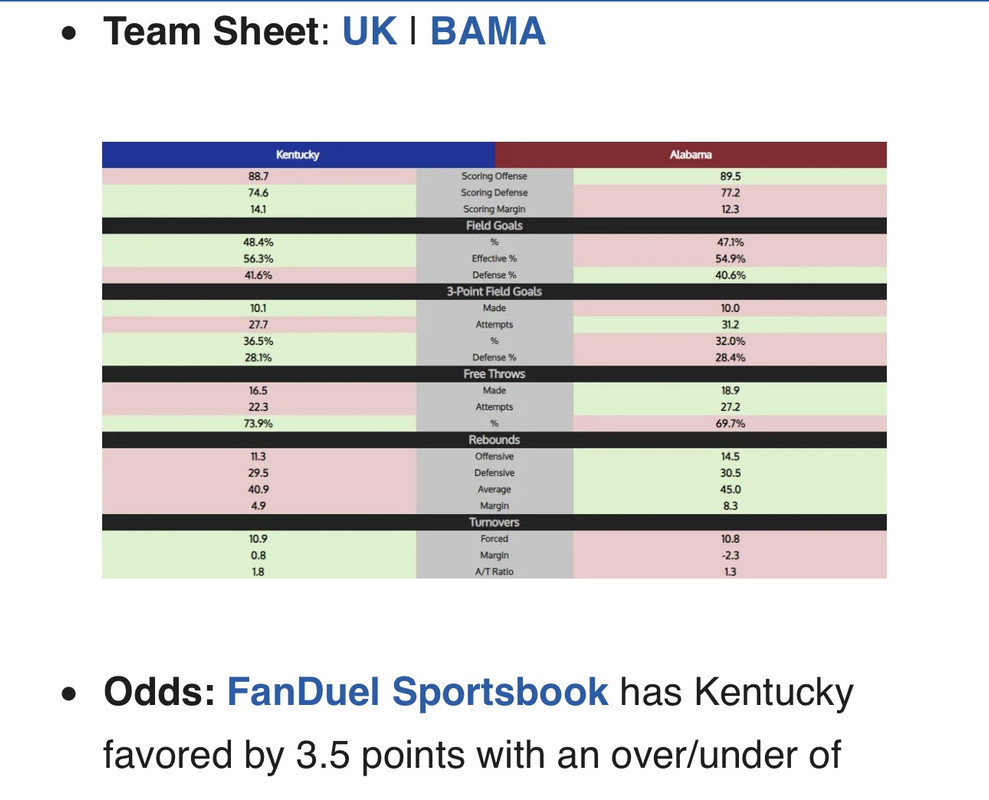This screenshot has height=800, width=989.
Task: Click the Alabama crimson header cell
Action: pyautogui.click(x=691, y=155)
